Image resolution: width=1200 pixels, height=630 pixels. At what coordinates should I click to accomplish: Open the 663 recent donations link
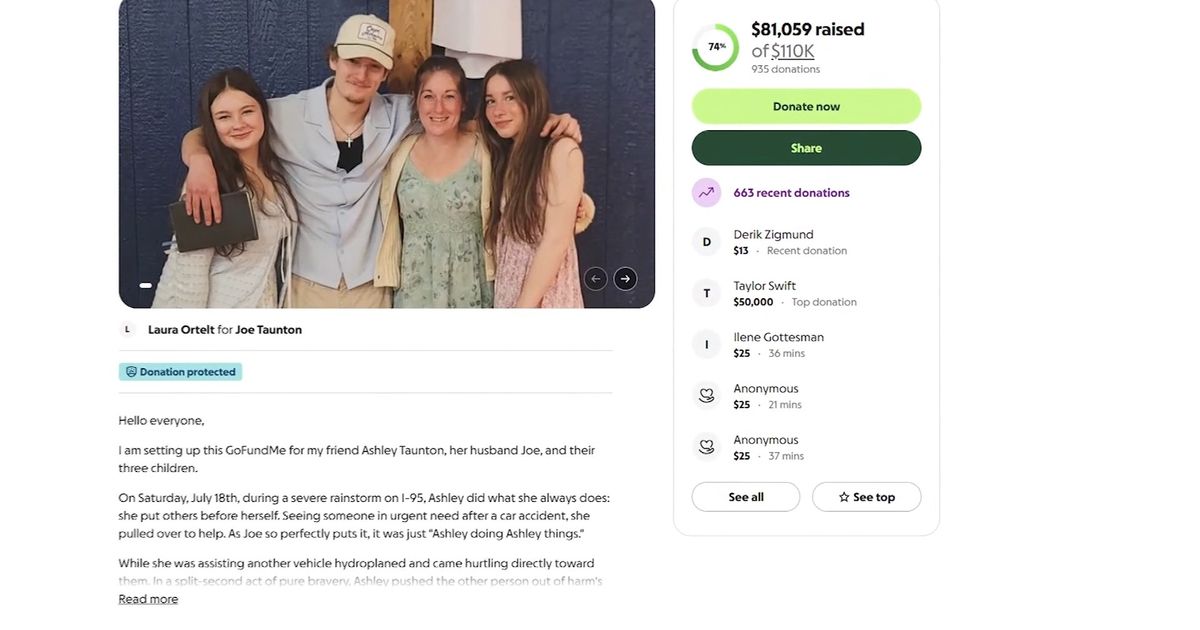tap(791, 193)
